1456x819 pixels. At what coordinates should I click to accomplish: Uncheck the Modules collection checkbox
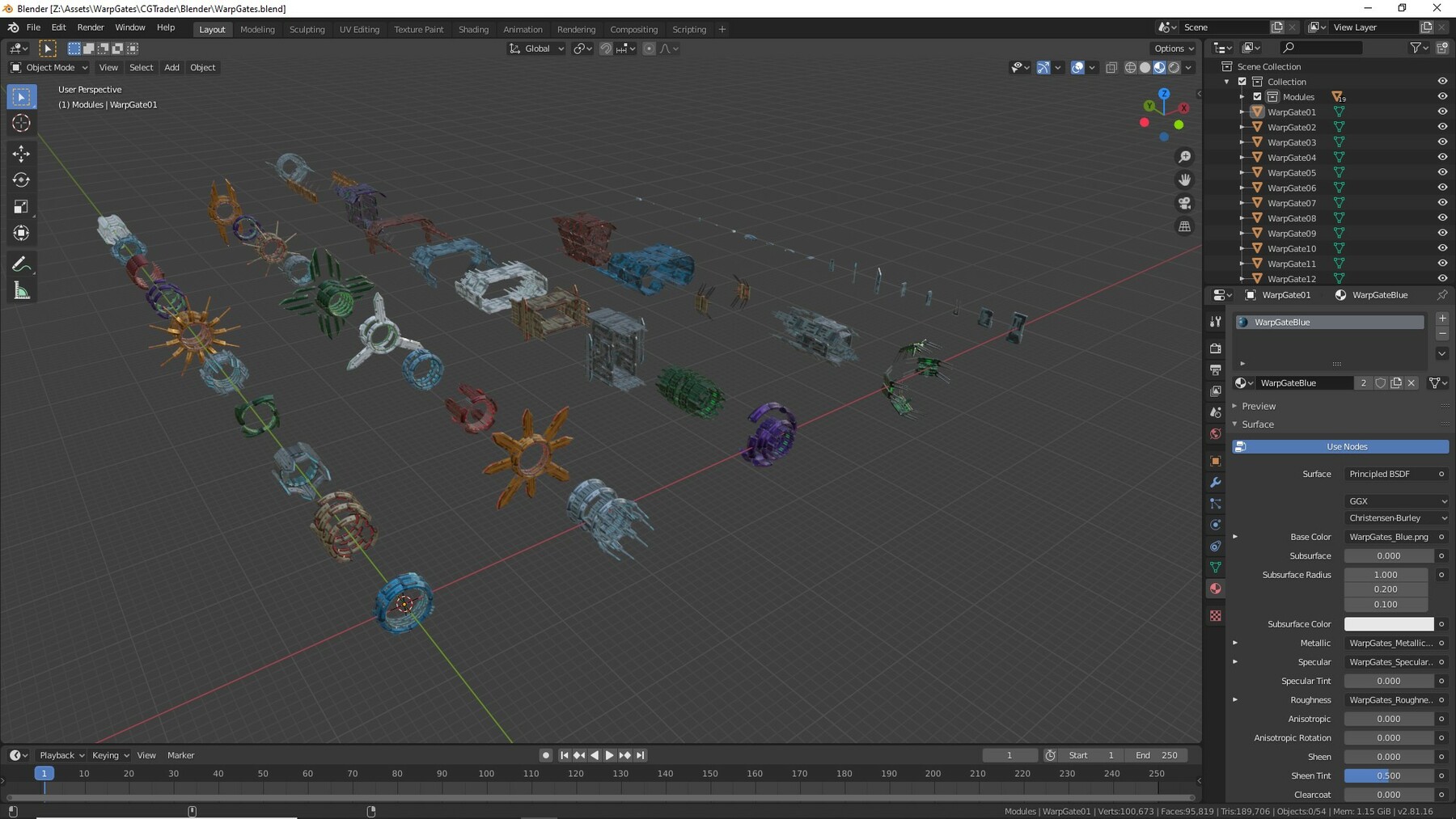(x=1257, y=97)
